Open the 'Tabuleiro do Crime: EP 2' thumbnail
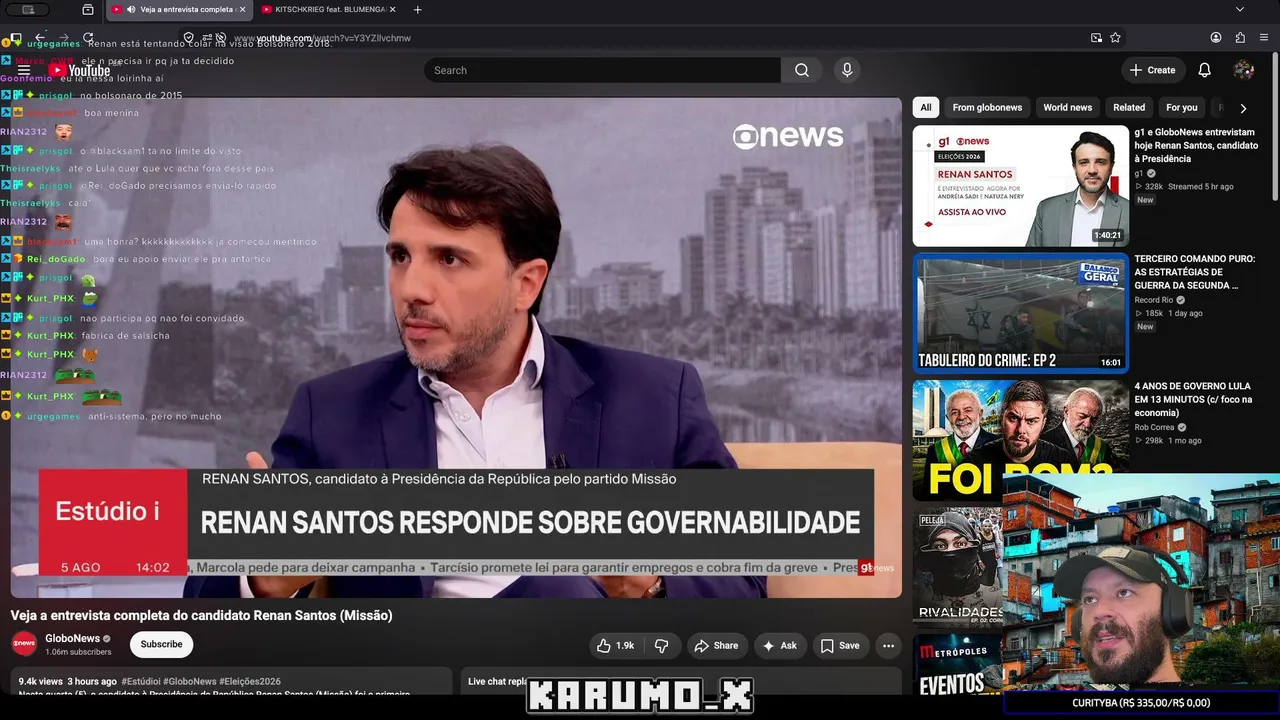The height and width of the screenshot is (720, 1280). pyautogui.click(x=1020, y=313)
